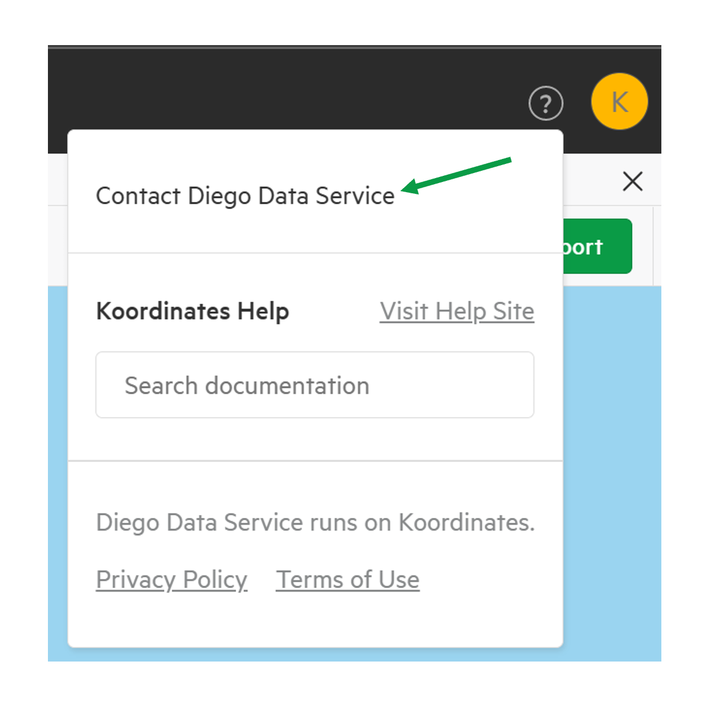720x719 pixels.
Task: Open the help question mark icon
Action: pos(546,103)
